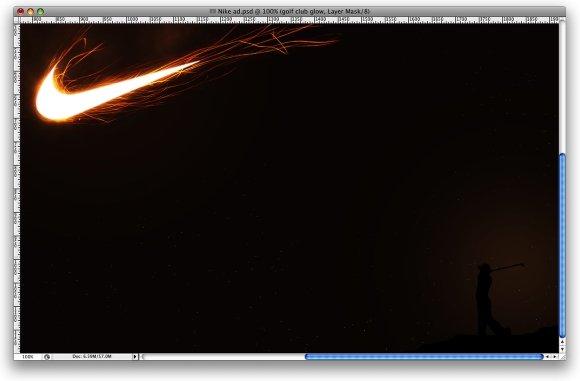Image resolution: width=580 pixels, height=381 pixels.
Task: Click the horizontal scrollbar's right arrow
Action: pyautogui.click(x=554, y=357)
